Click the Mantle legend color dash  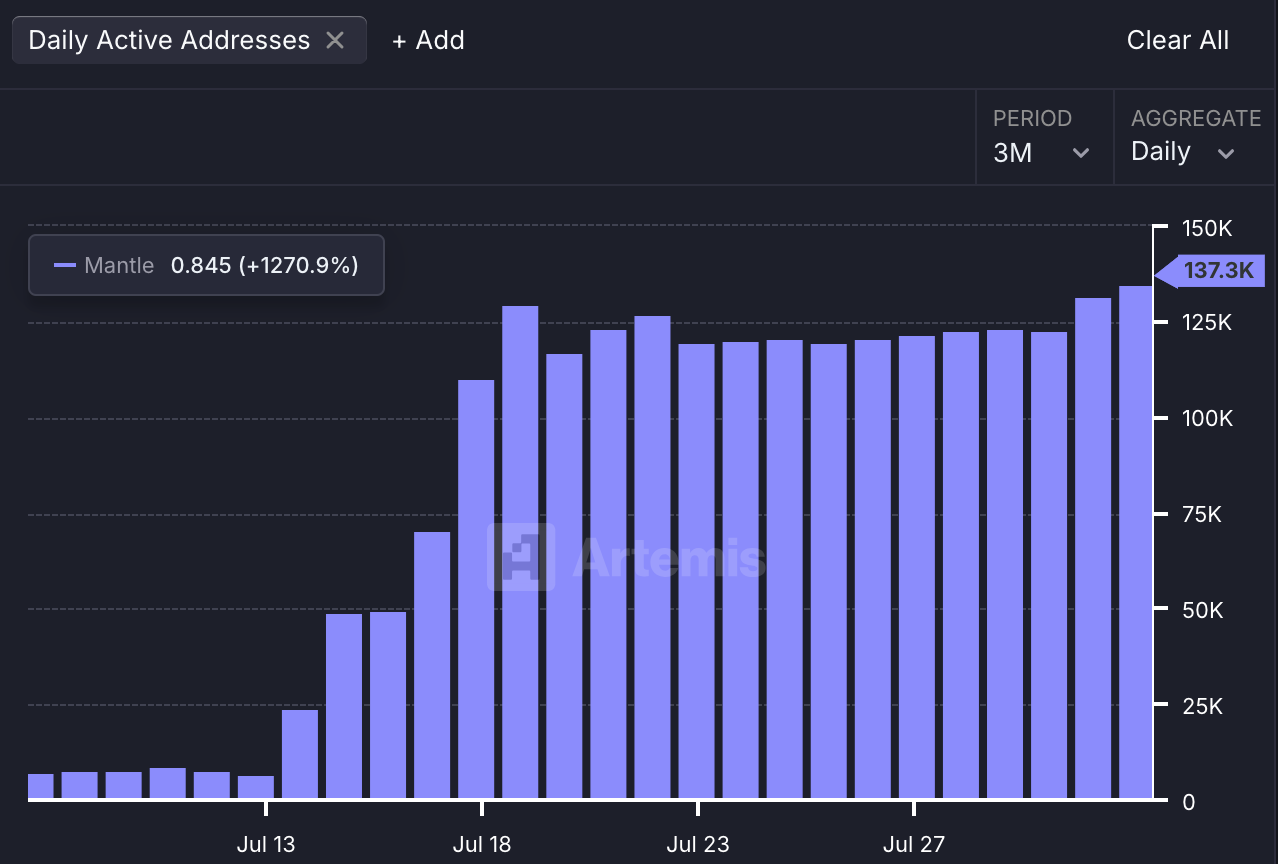[x=64, y=265]
